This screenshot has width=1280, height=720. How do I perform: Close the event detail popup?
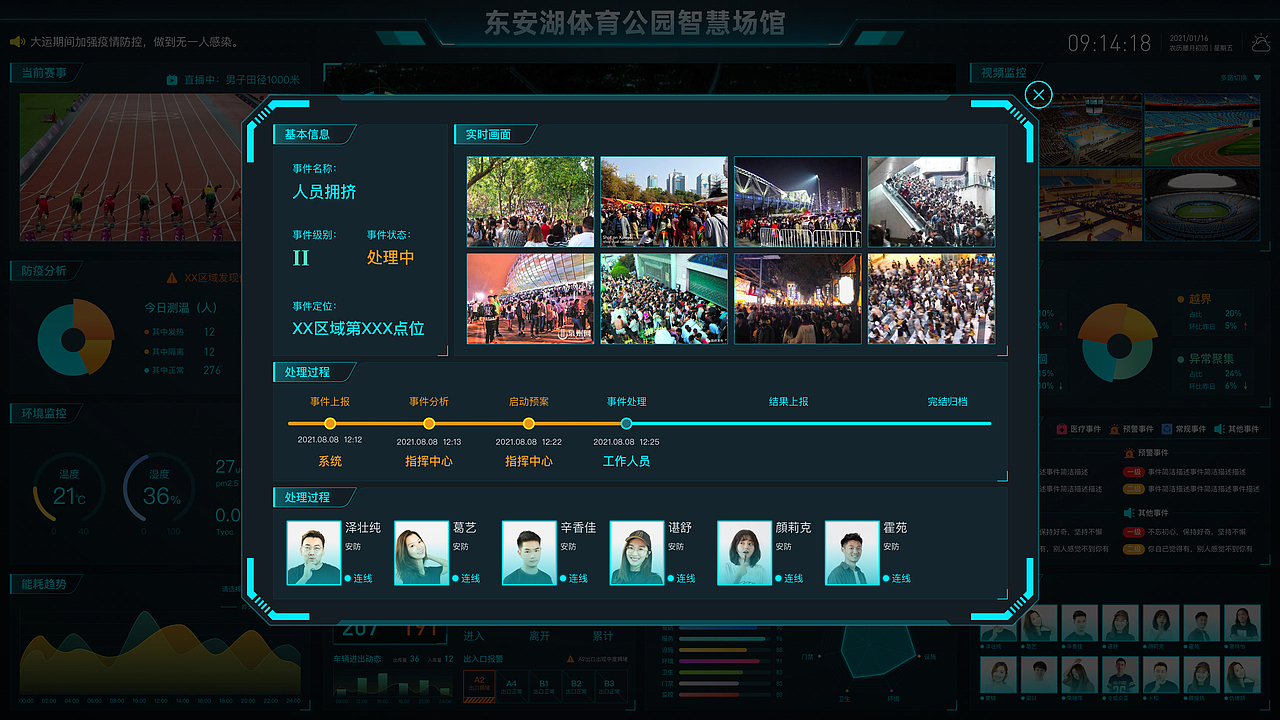click(x=1039, y=95)
